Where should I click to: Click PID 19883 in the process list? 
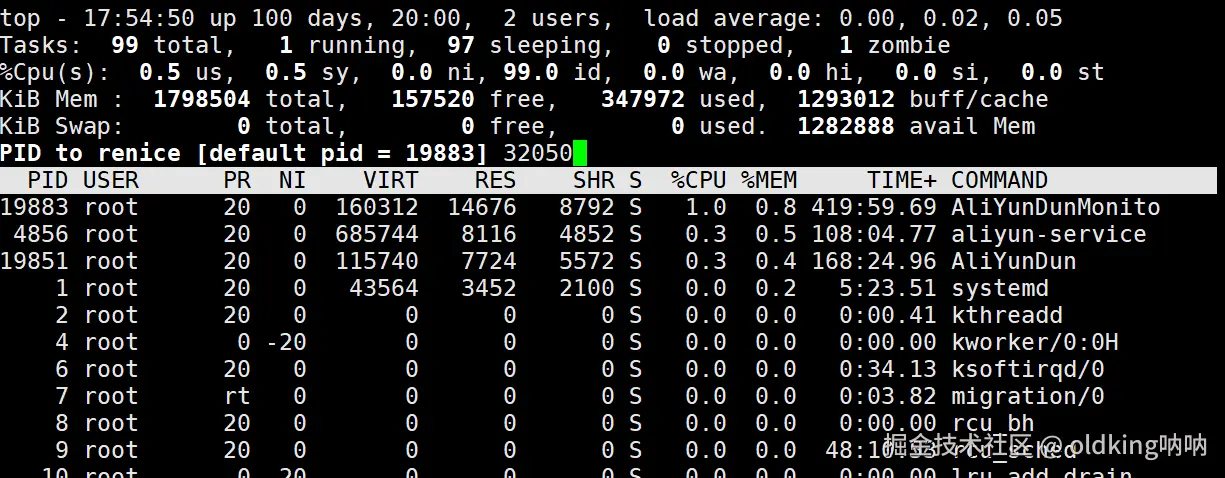coord(35,207)
